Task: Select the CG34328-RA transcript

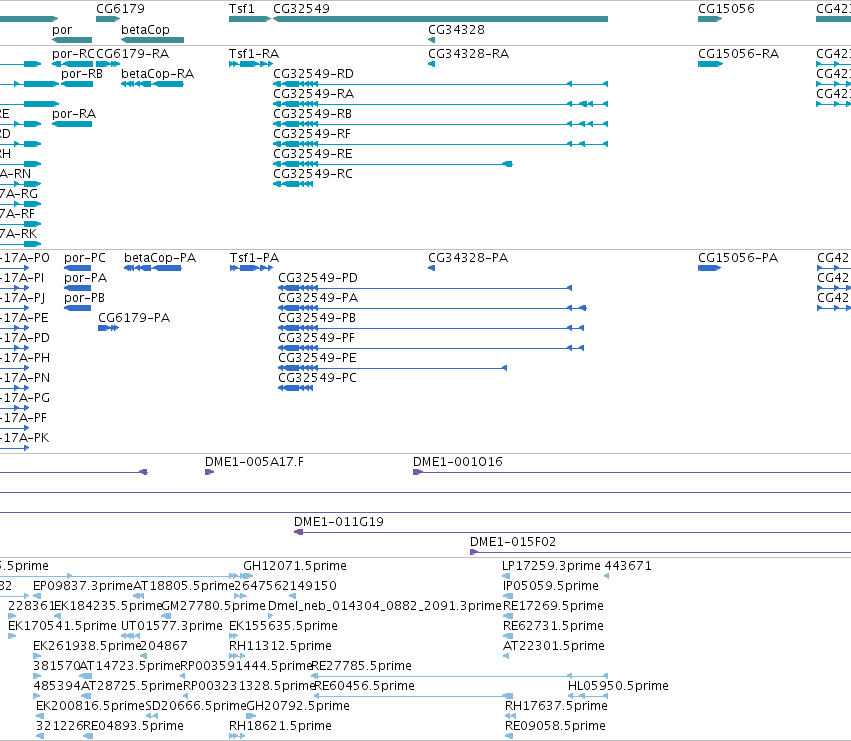Action: (431, 64)
